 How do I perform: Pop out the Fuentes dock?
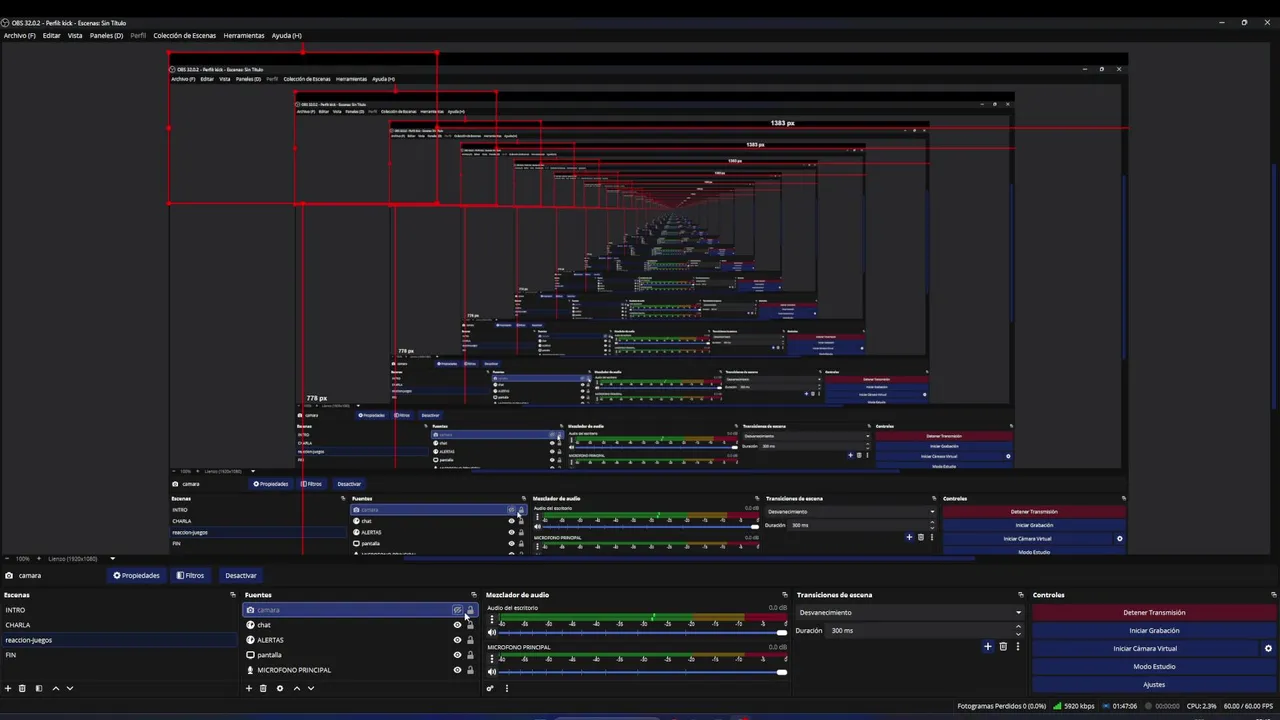tap(474, 595)
